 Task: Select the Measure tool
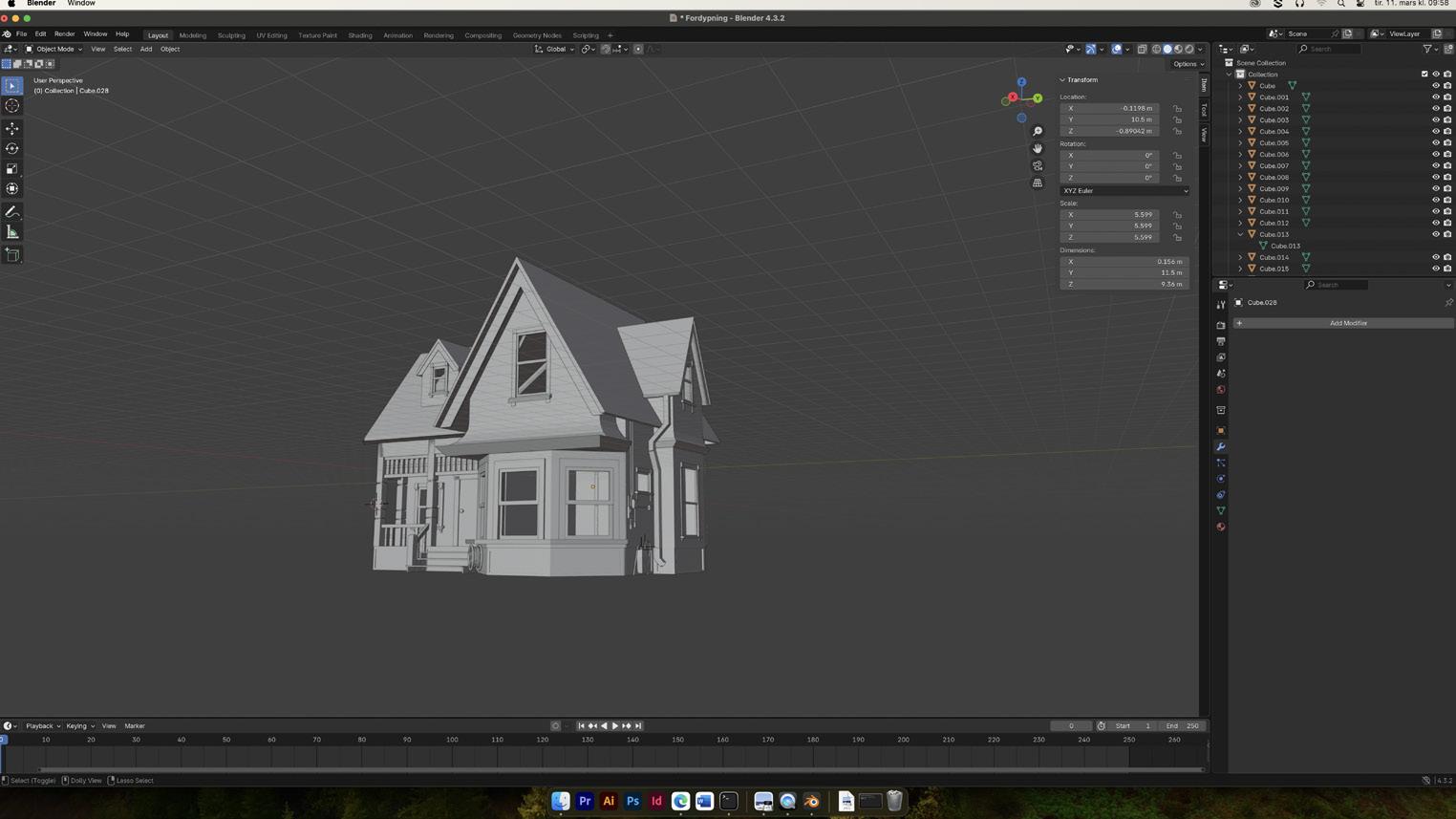click(x=12, y=232)
